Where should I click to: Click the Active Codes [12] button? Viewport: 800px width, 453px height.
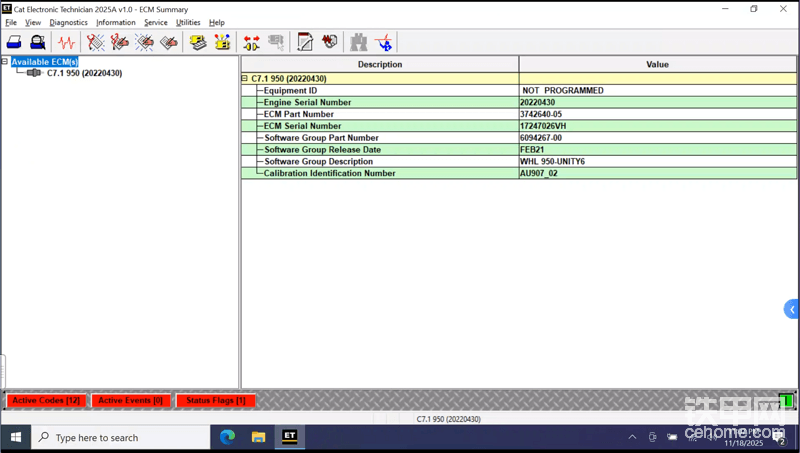click(x=46, y=401)
